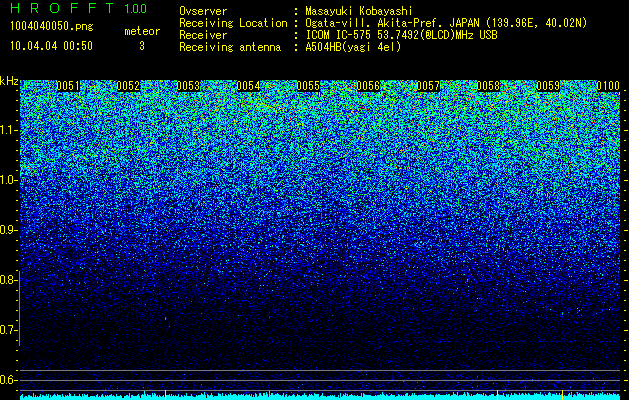Click the timestamp 10.04.04 00:50

[51, 46]
